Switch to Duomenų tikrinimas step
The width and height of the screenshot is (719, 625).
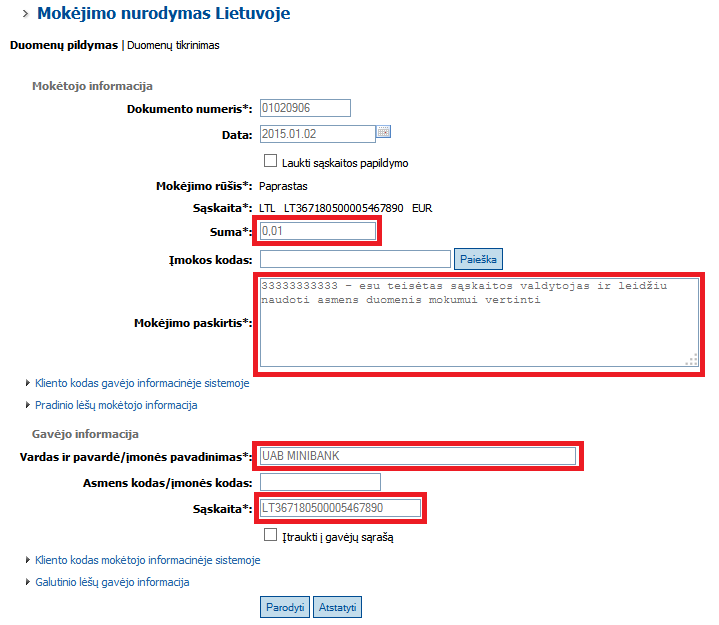[173, 45]
